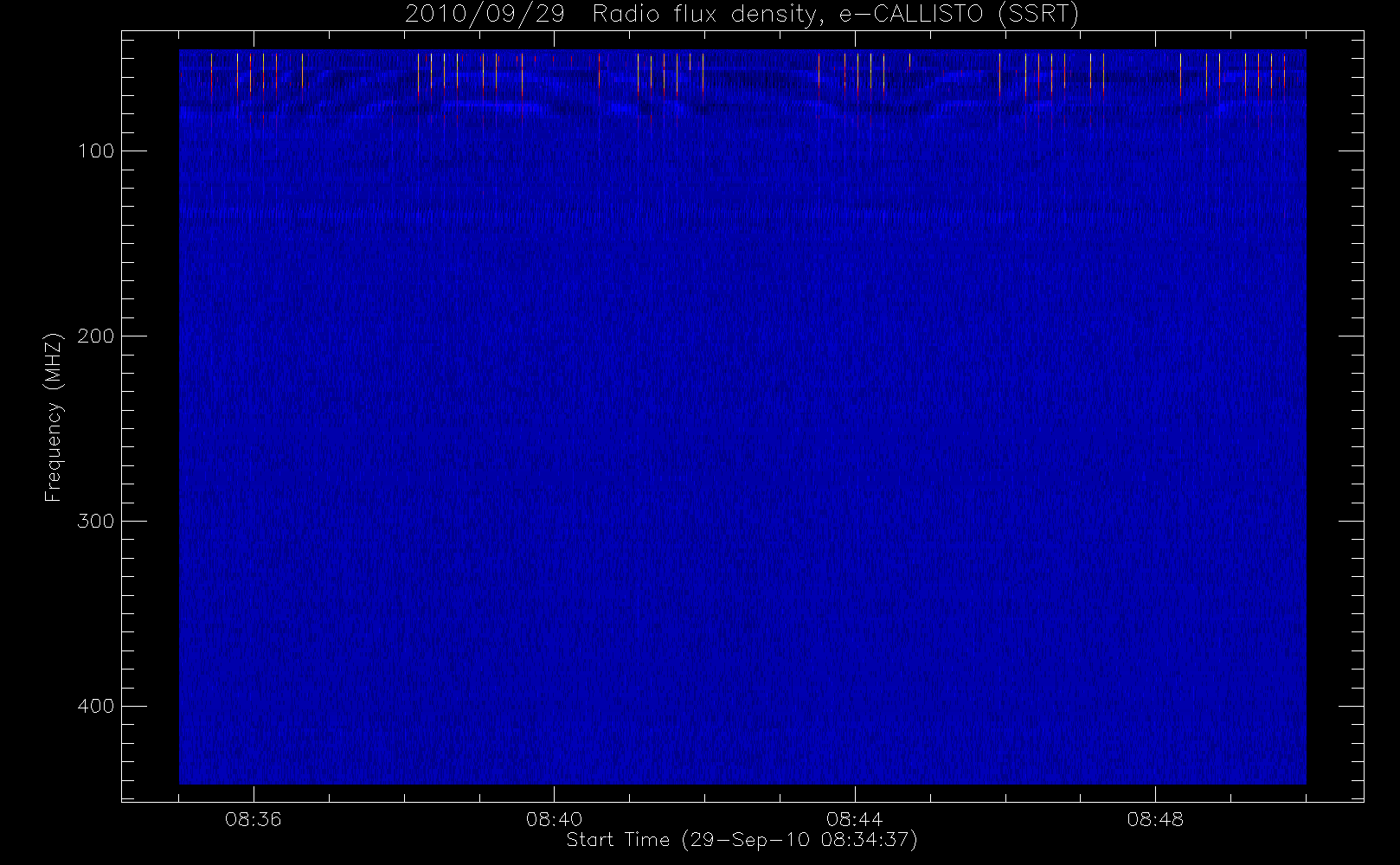1400x865 pixels.
Task: Click the 'Start Time (29-Sep-10 08:34:37)' x-axis label
Action: pyautogui.click(x=742, y=840)
